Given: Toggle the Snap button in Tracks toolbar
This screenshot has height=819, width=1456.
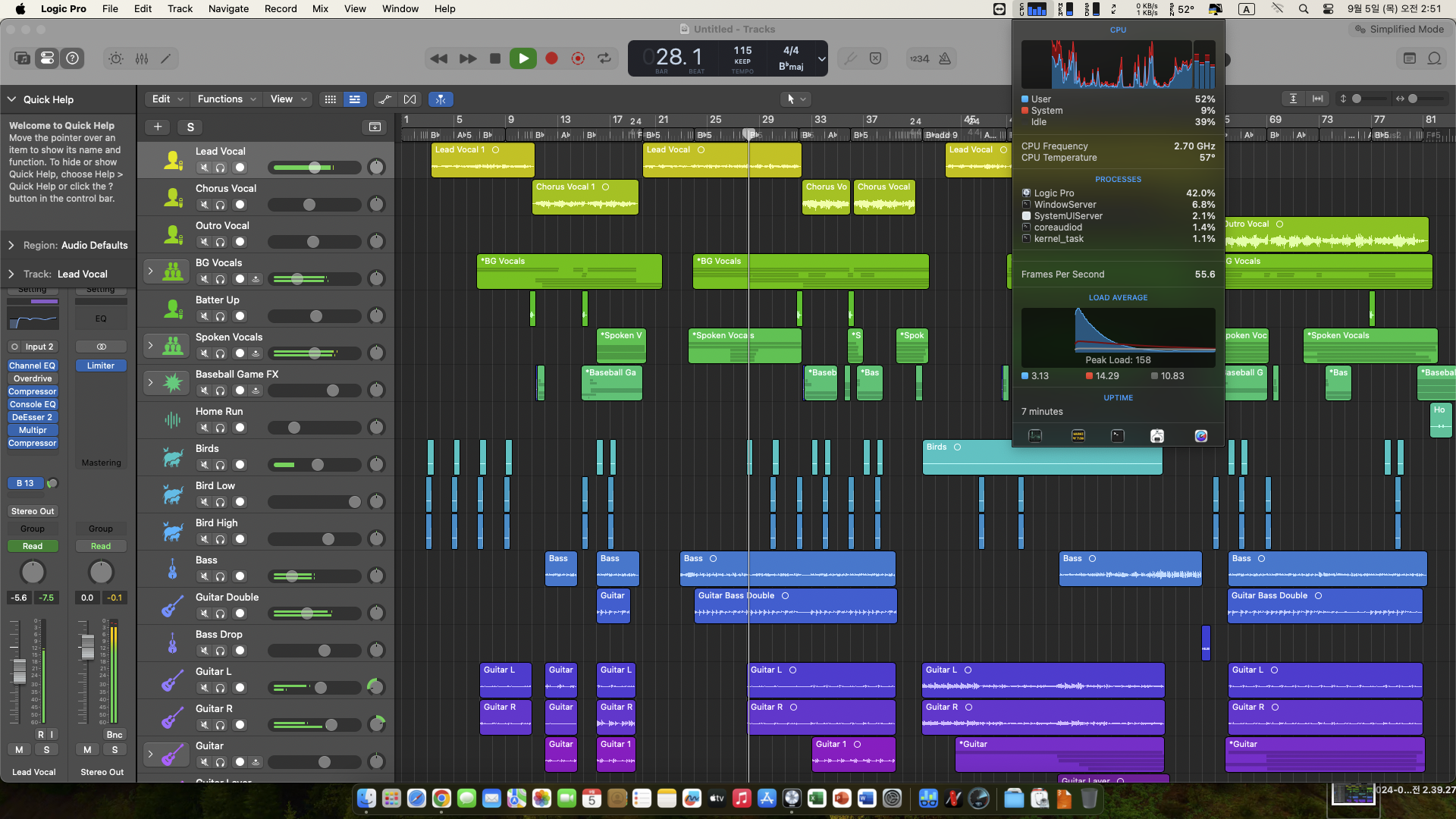Looking at the screenshot, I should tap(441, 99).
